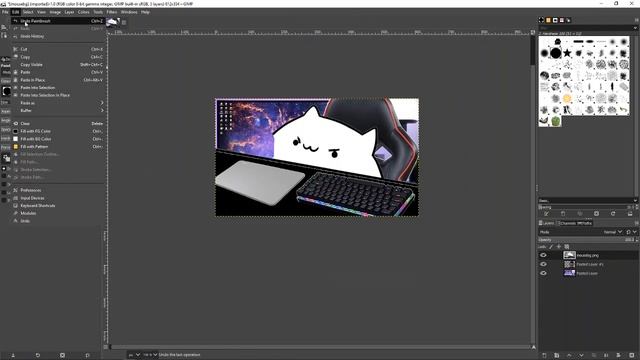Switch to the Layers tab
Screen dimensions: 640x360
(x=547, y=223)
